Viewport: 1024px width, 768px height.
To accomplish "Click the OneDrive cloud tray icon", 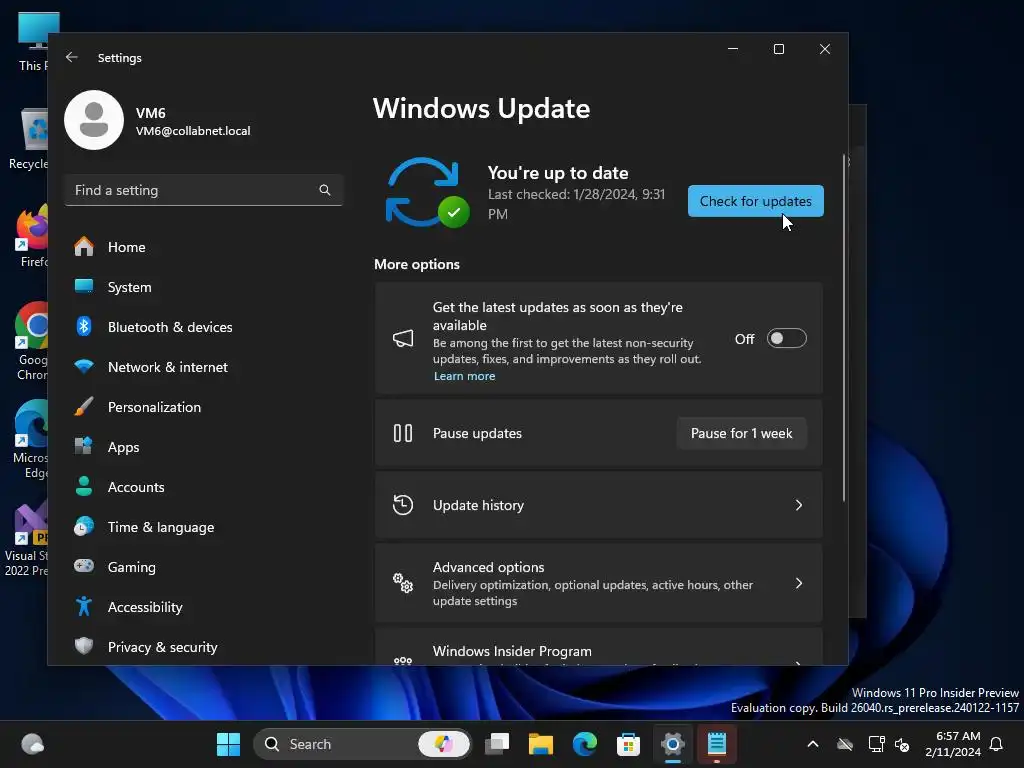I will pyautogui.click(x=845, y=744).
